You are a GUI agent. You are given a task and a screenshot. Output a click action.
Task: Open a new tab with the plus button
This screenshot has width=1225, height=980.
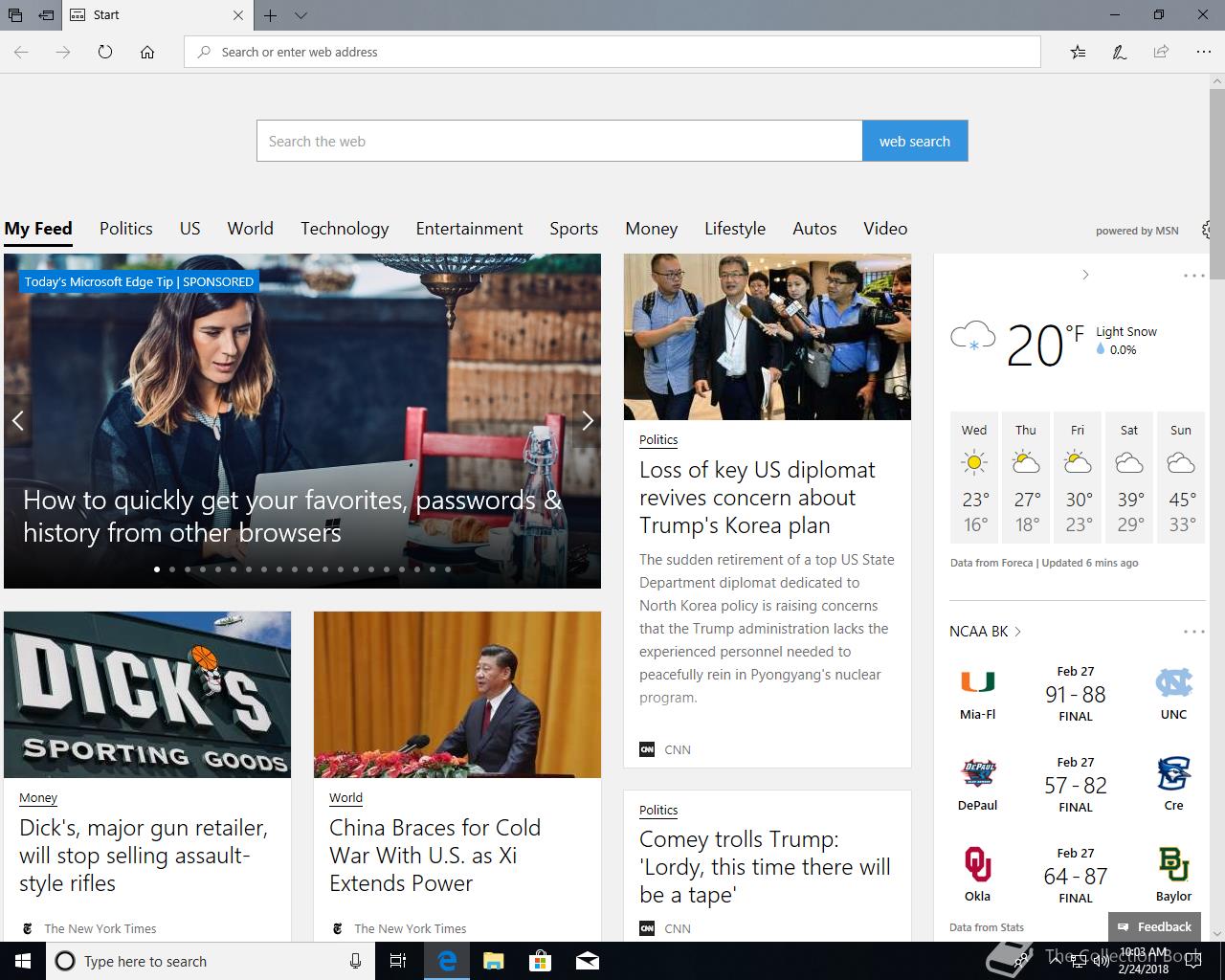(271, 15)
